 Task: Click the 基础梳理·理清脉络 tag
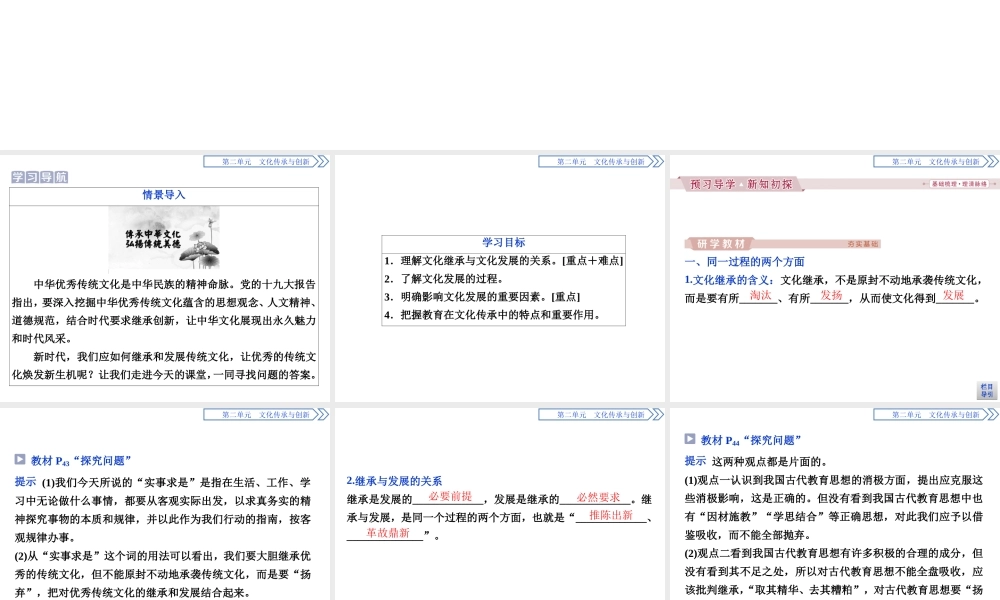coord(959,184)
